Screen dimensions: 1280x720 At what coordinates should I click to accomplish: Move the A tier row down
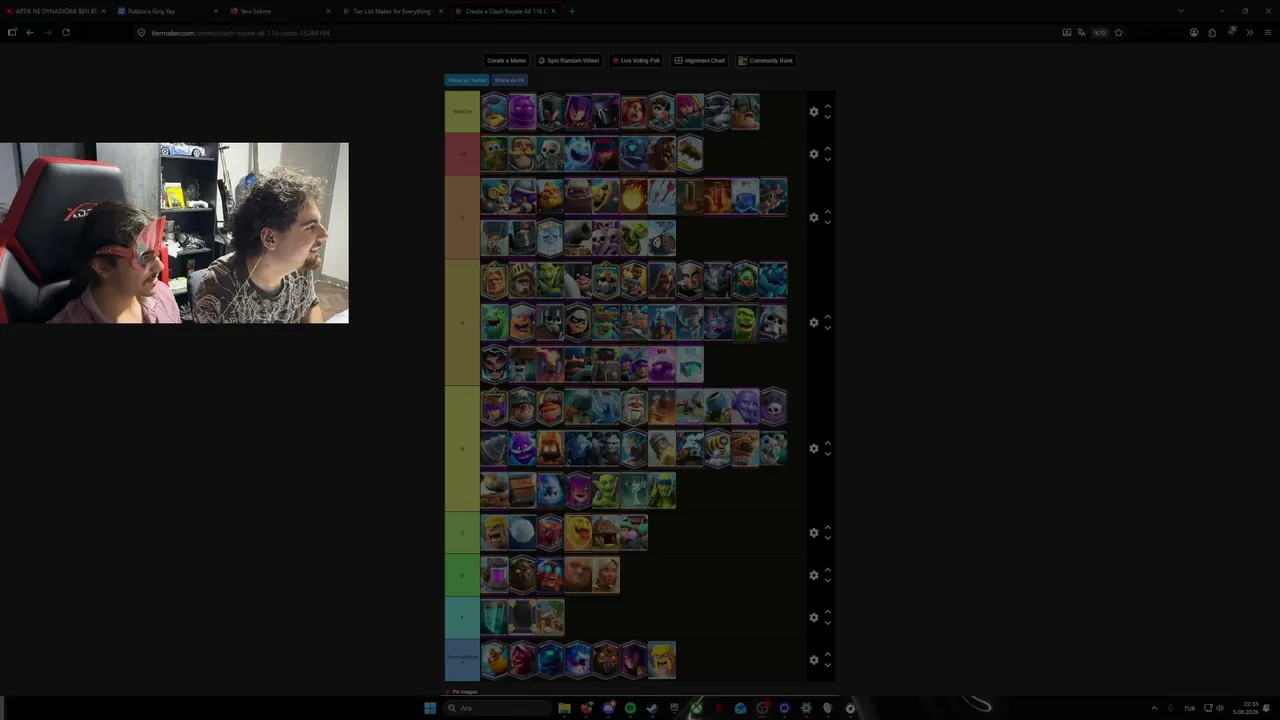[827, 328]
